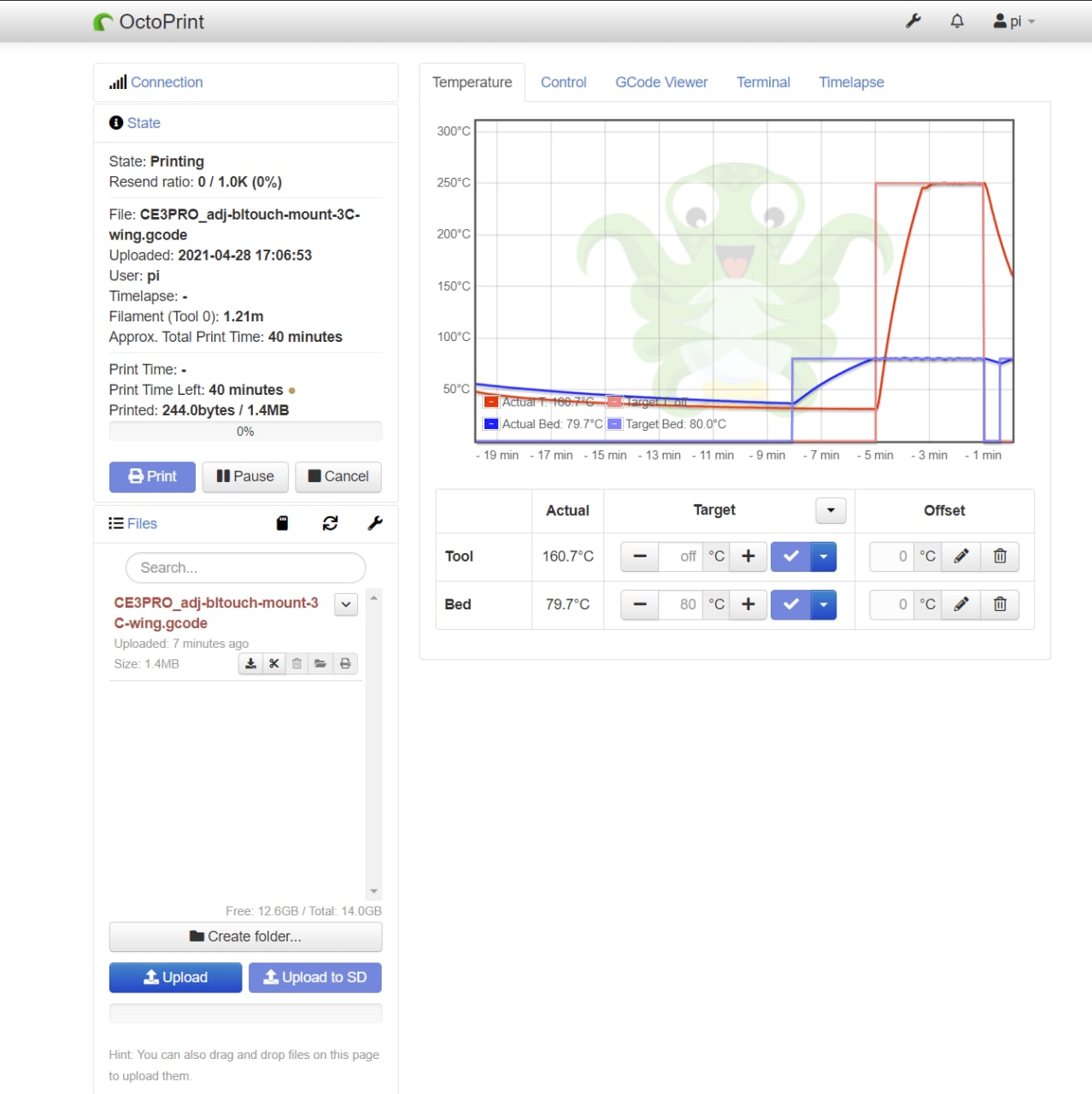Open notifications bell icon
The height and width of the screenshot is (1094, 1092).
pyautogui.click(x=957, y=21)
